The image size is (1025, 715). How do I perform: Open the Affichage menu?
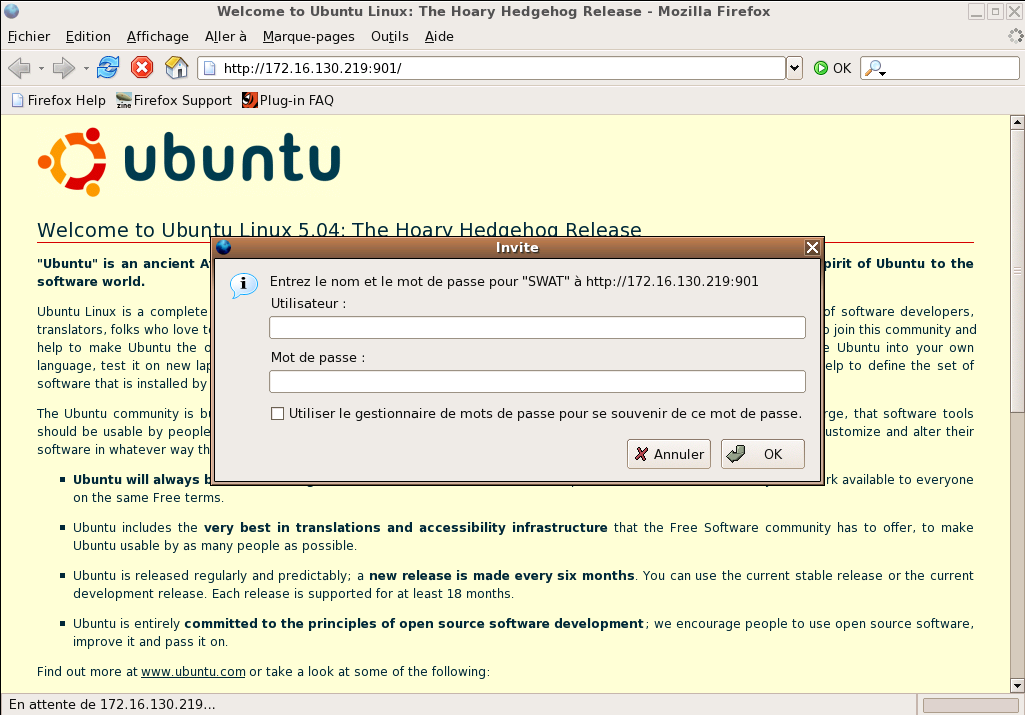click(x=158, y=37)
